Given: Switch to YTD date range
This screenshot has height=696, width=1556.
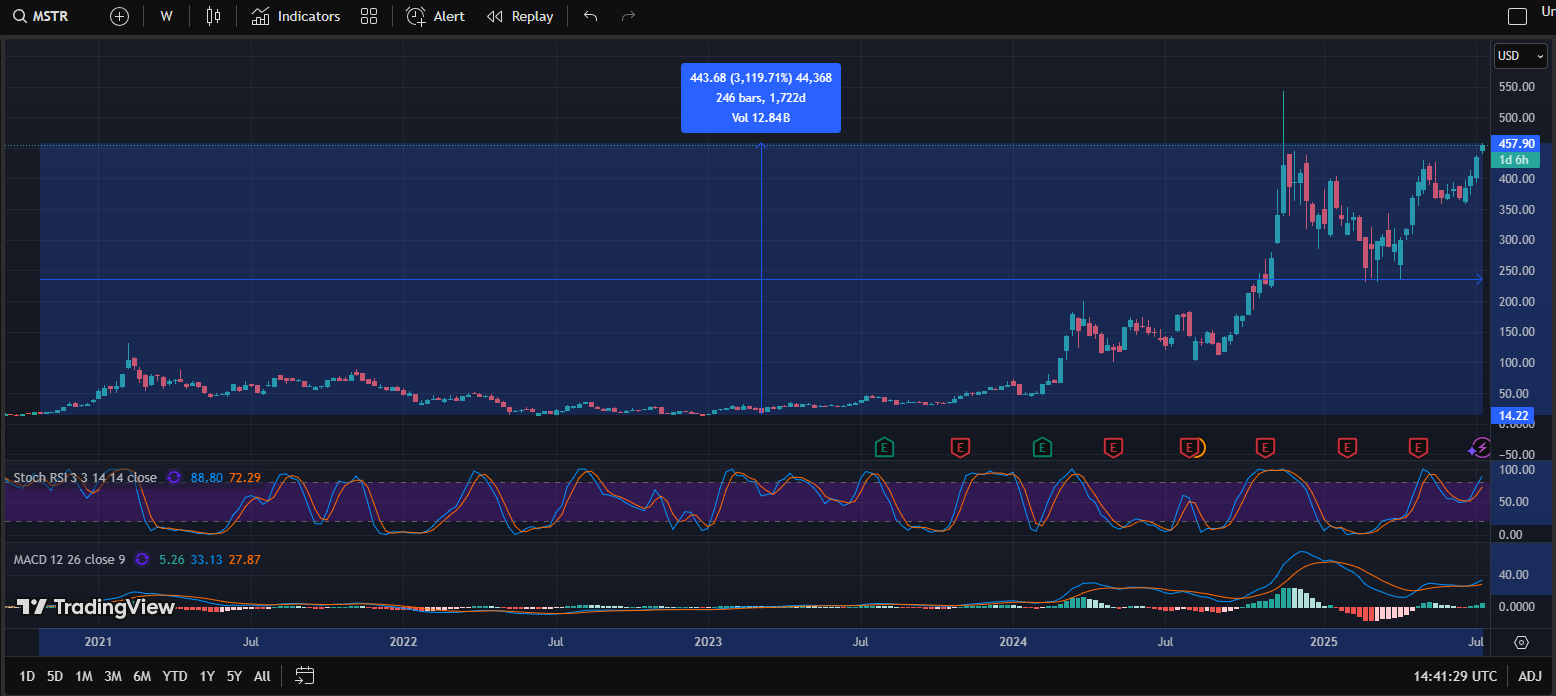Looking at the screenshot, I should (175, 676).
